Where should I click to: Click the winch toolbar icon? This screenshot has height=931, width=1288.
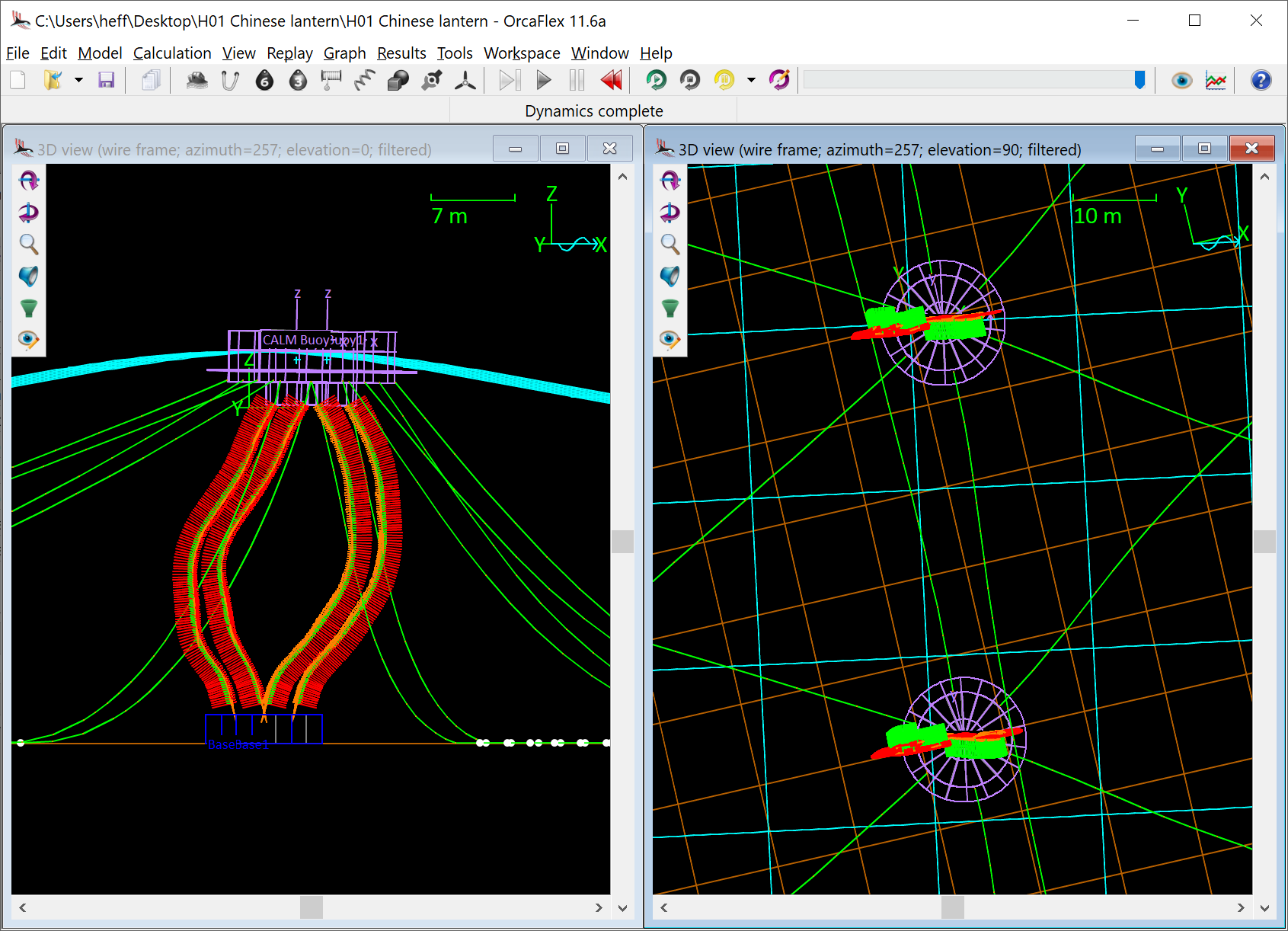331,80
